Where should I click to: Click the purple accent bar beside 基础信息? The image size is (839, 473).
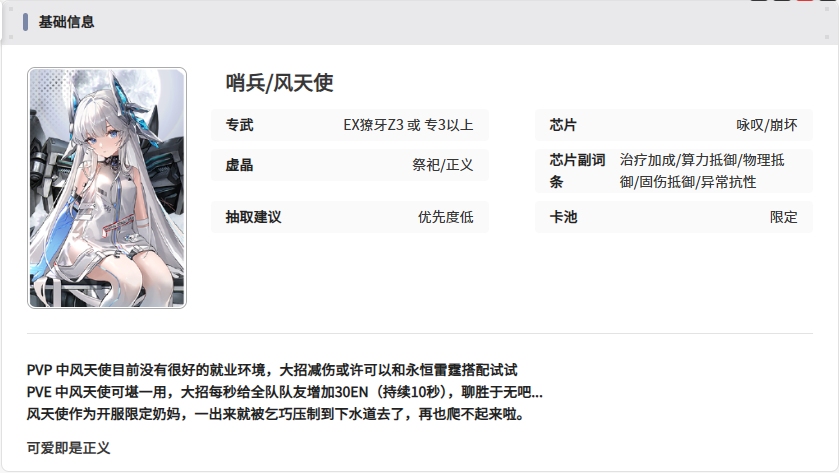point(25,22)
